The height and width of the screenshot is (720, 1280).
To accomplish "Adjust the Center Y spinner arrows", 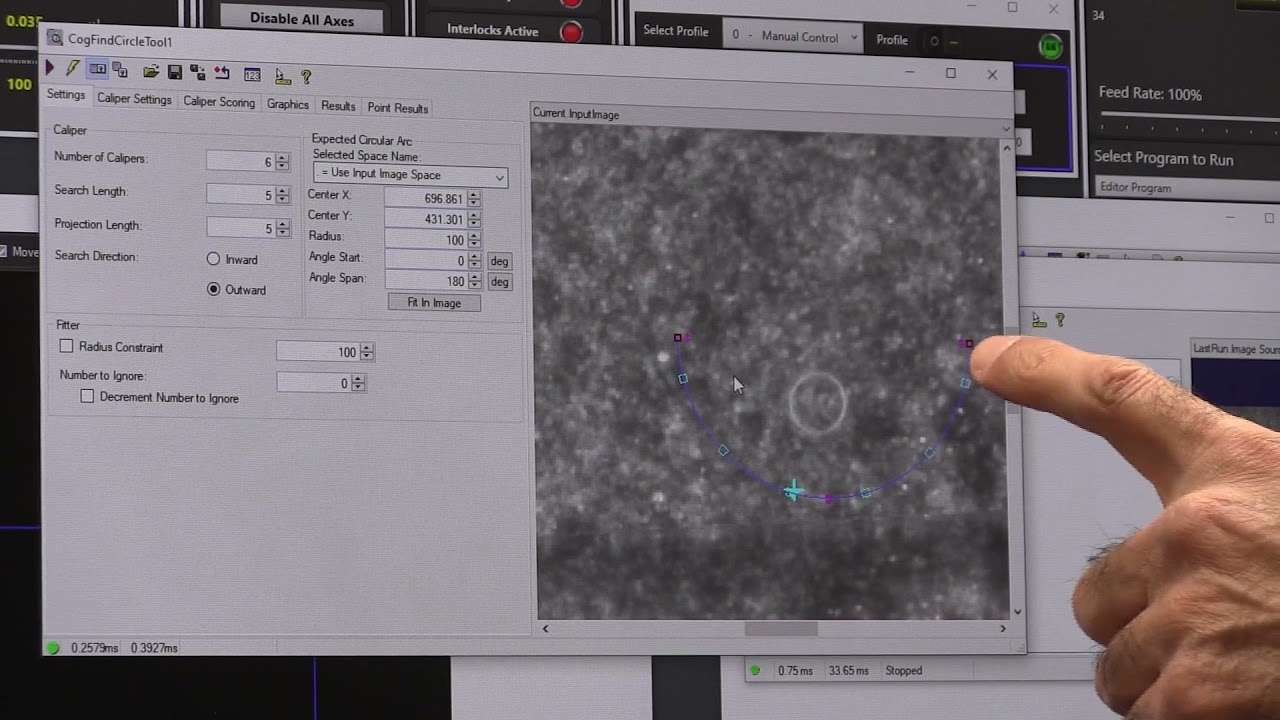I will tap(474, 219).
